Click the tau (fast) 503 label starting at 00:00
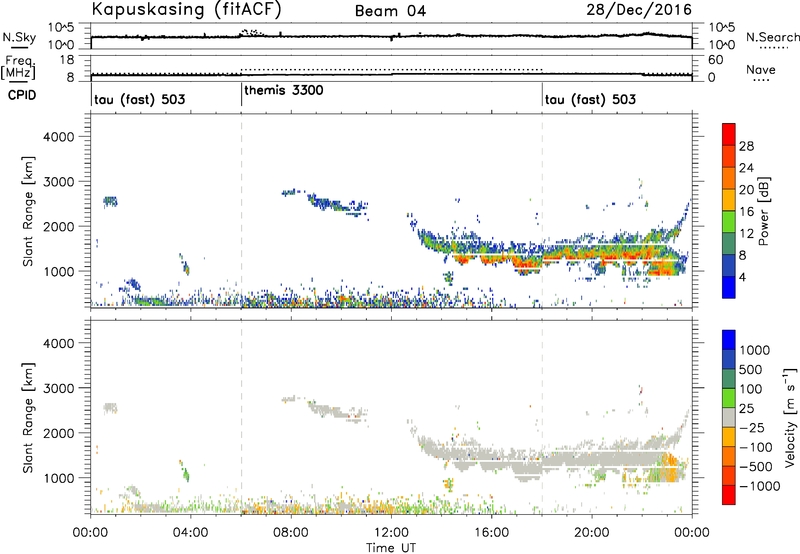800x554 pixels. click(140, 99)
